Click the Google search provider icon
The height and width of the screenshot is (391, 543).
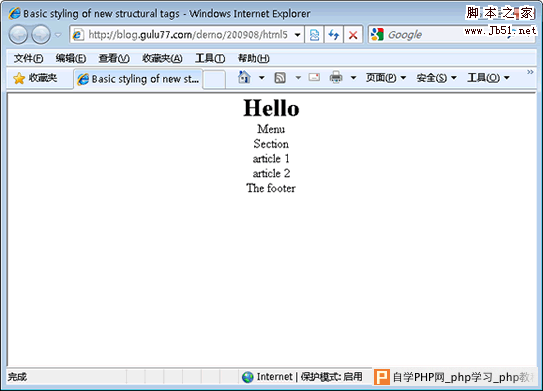click(x=377, y=34)
